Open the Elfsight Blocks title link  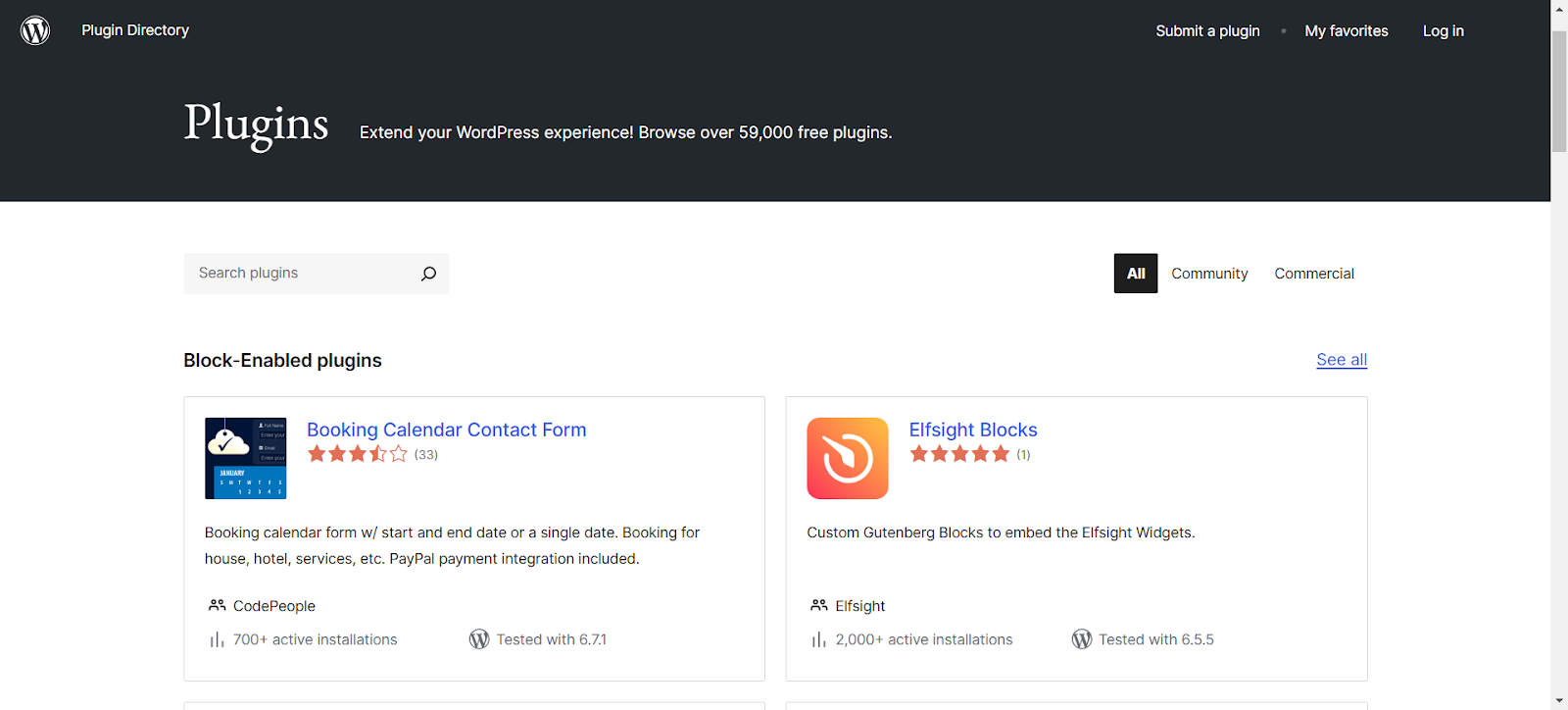coord(973,430)
